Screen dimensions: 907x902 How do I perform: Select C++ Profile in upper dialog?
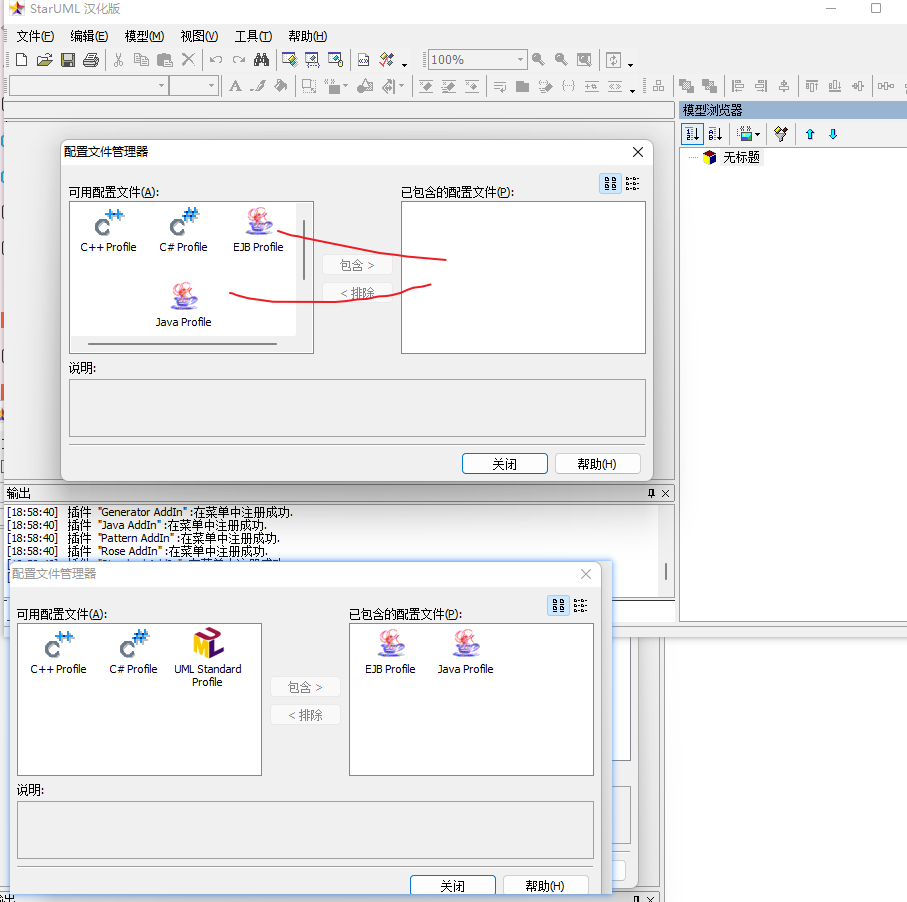click(108, 230)
